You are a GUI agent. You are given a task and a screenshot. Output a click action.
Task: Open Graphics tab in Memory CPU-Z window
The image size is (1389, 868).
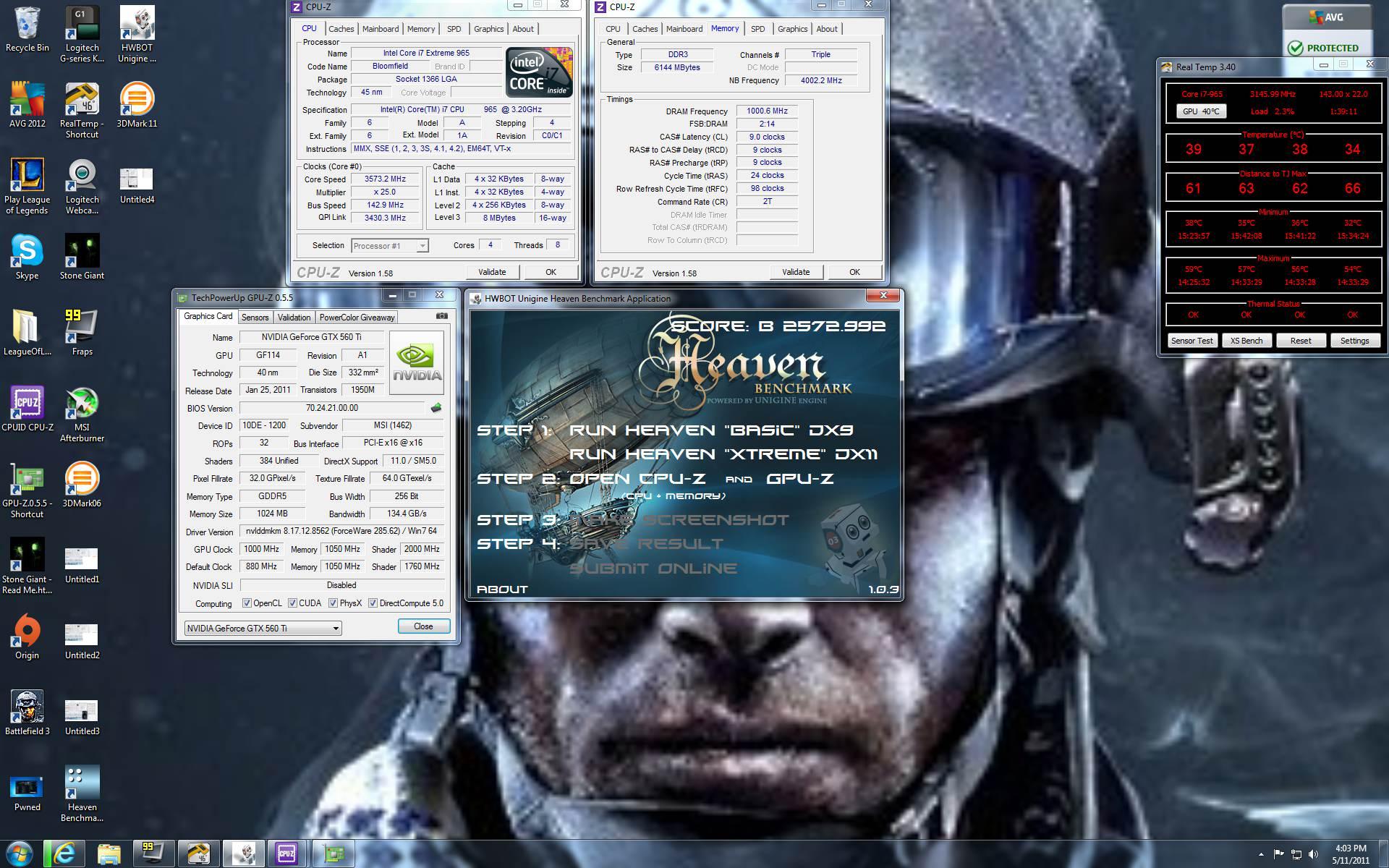coord(792,29)
